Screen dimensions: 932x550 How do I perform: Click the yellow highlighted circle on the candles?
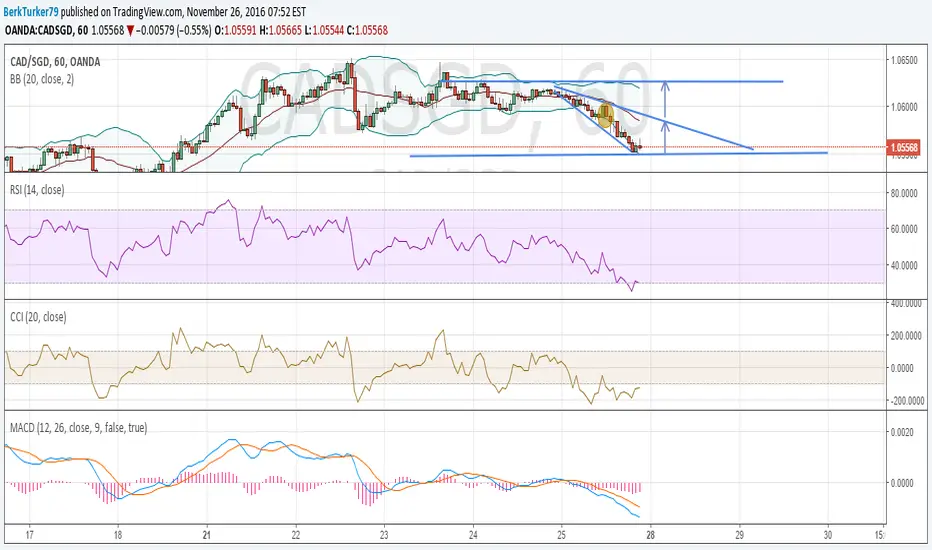[x=605, y=115]
